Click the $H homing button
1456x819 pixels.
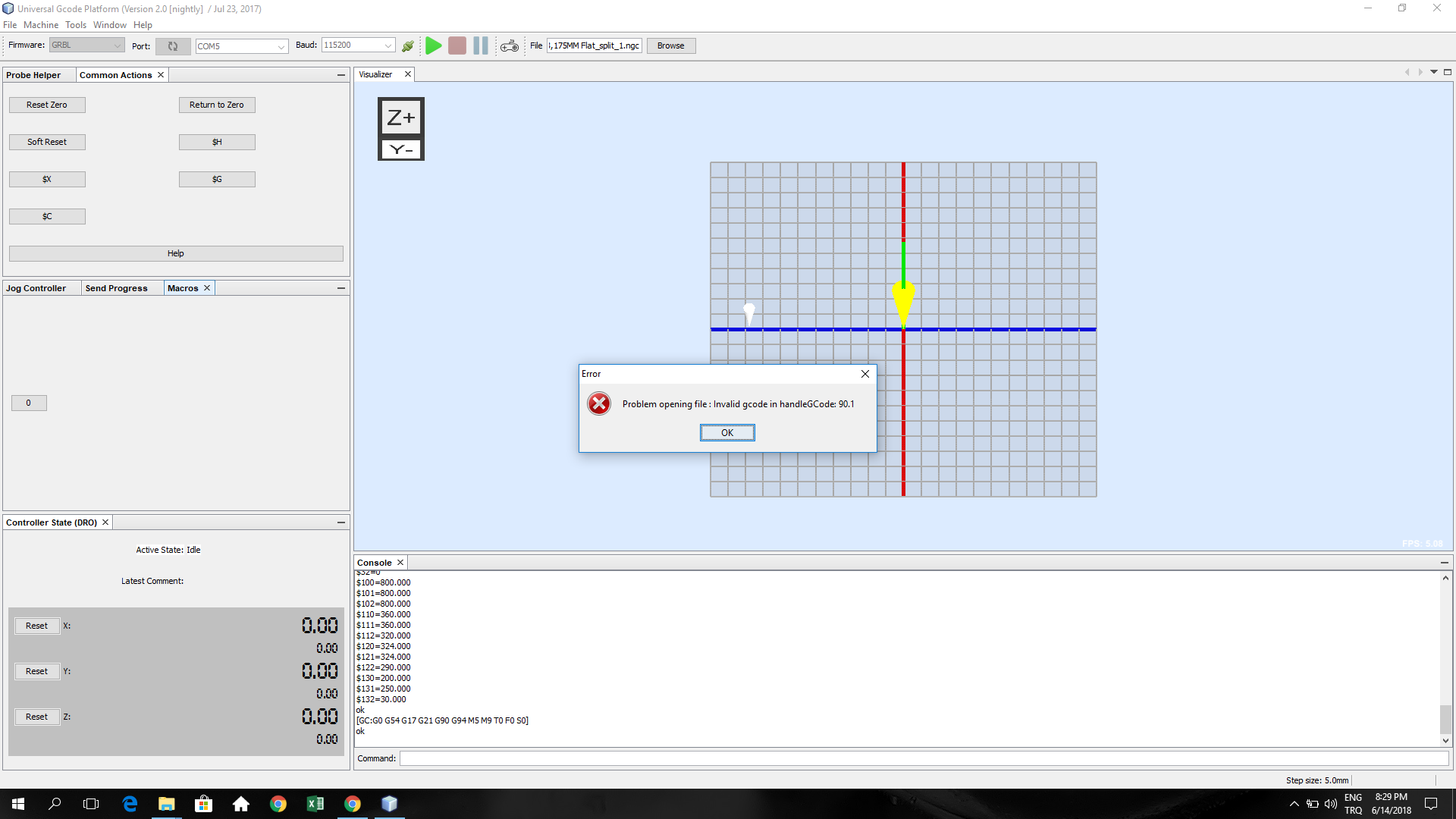(x=217, y=142)
